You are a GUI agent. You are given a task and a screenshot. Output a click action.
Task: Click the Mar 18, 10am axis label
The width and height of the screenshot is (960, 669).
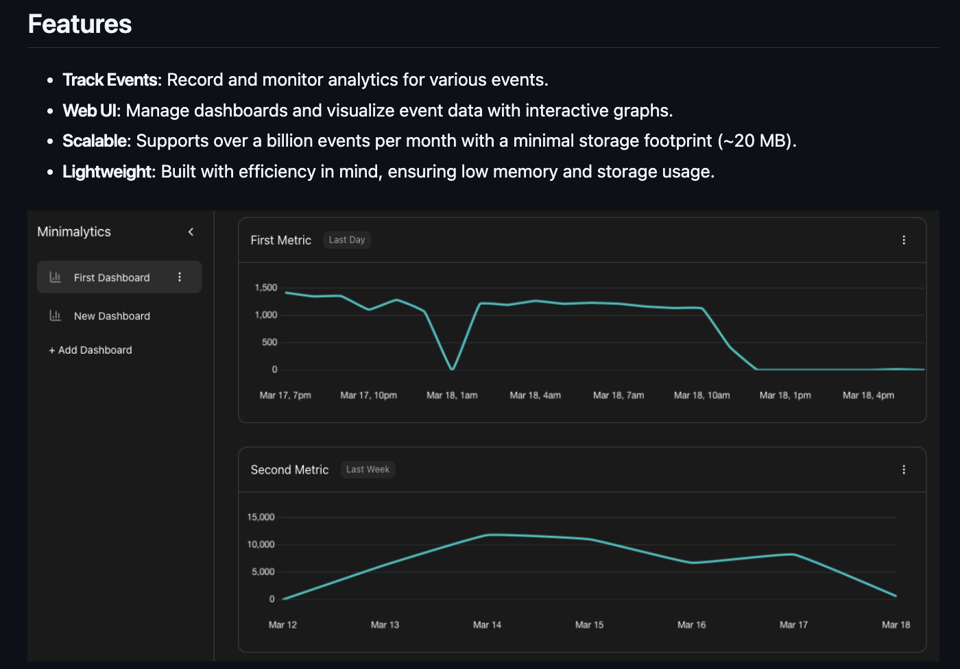pos(702,395)
